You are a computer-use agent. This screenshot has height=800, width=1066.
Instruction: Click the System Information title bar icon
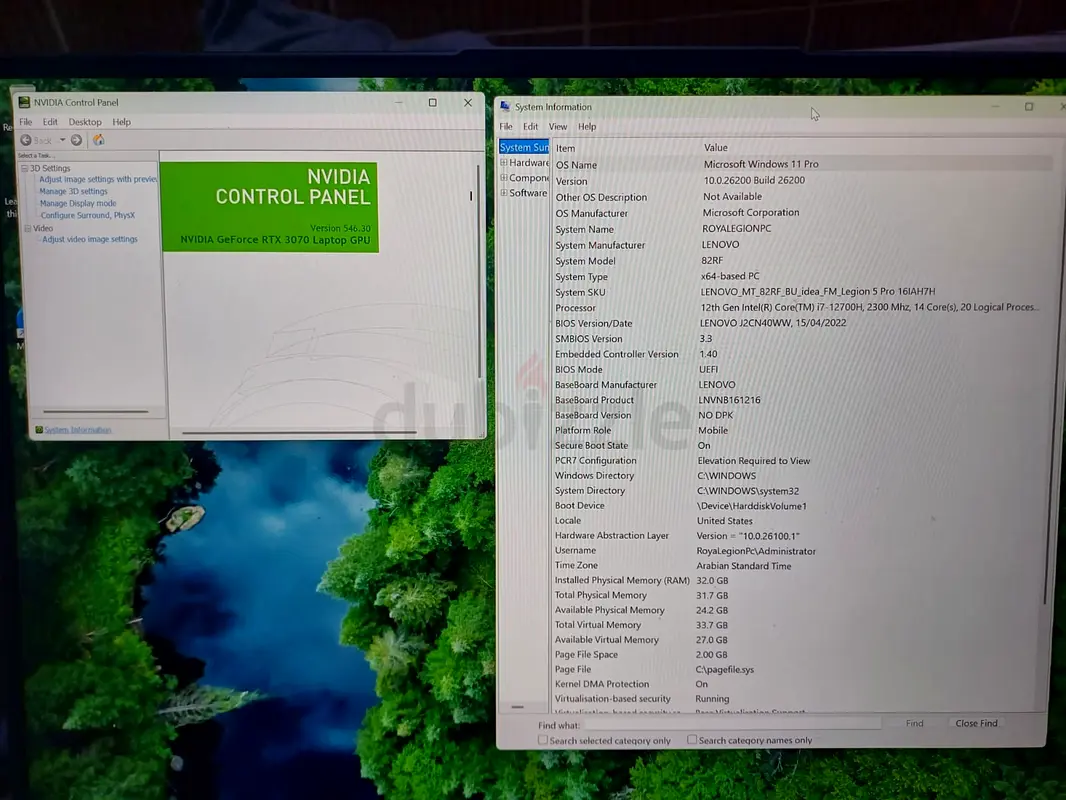(505, 107)
